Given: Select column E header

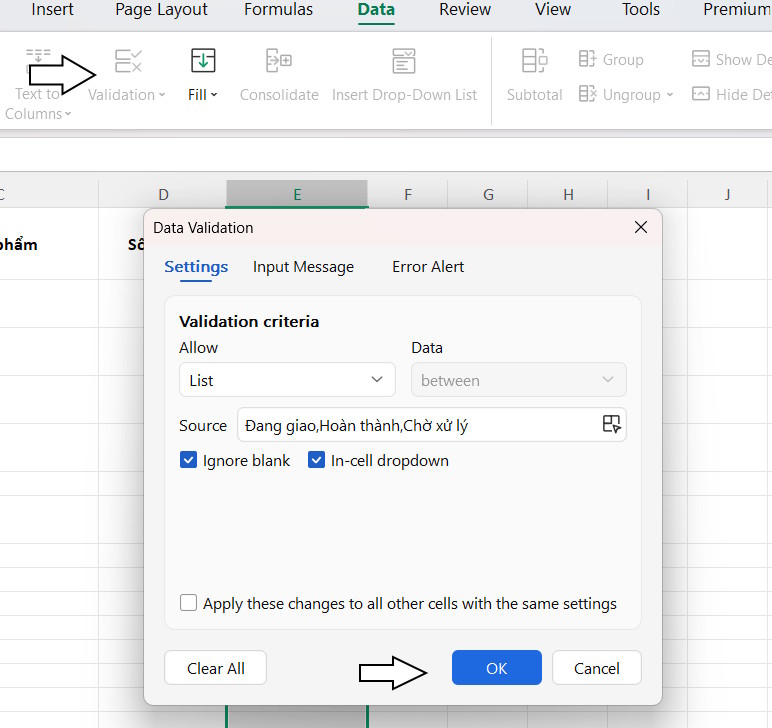Looking at the screenshot, I should [x=297, y=194].
